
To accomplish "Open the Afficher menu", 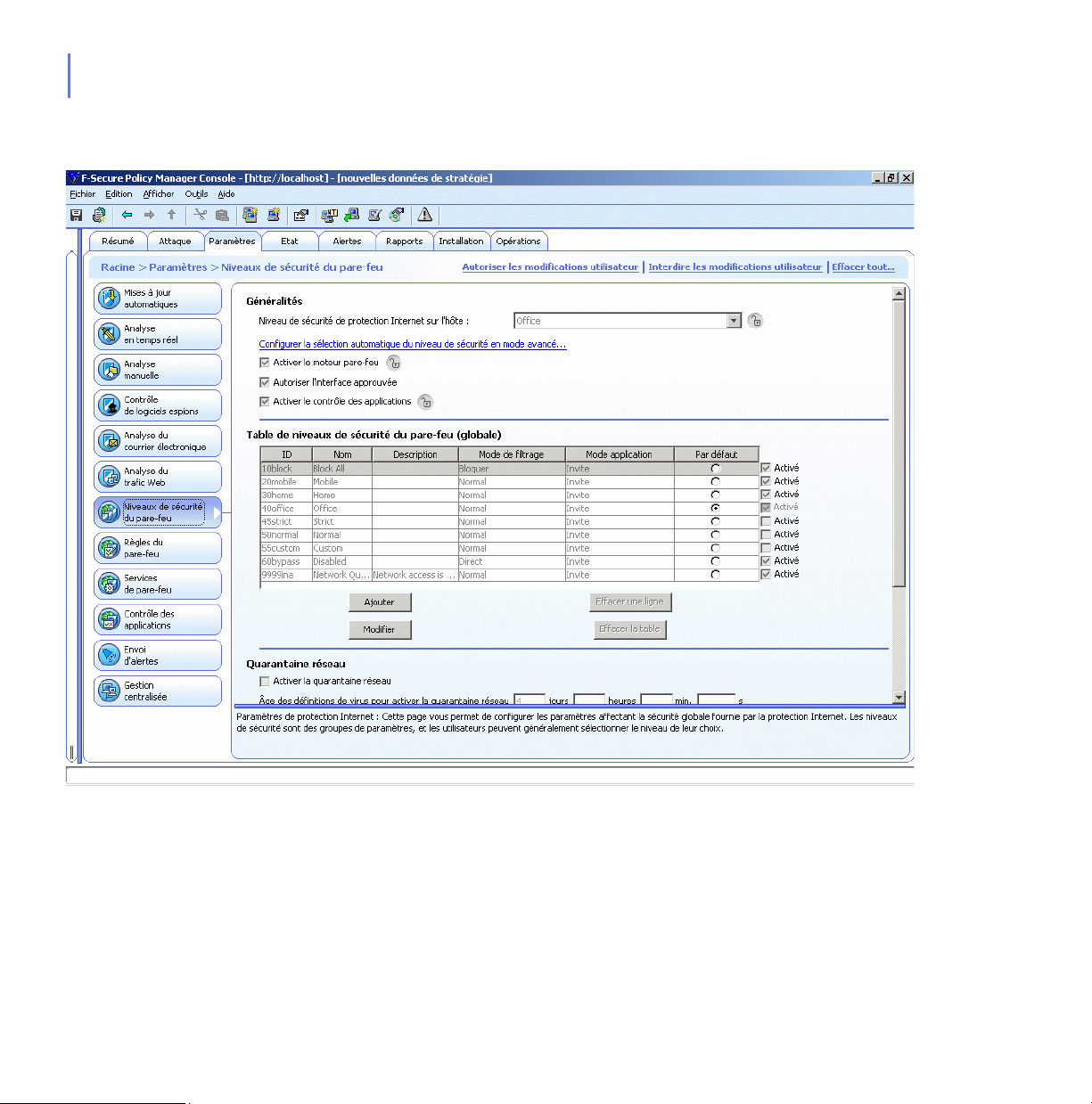I will (159, 193).
